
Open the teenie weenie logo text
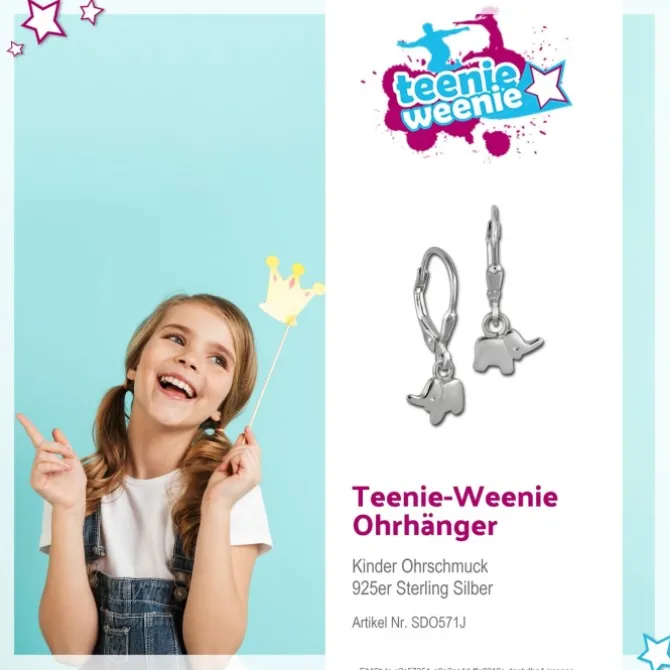(x=459, y=99)
